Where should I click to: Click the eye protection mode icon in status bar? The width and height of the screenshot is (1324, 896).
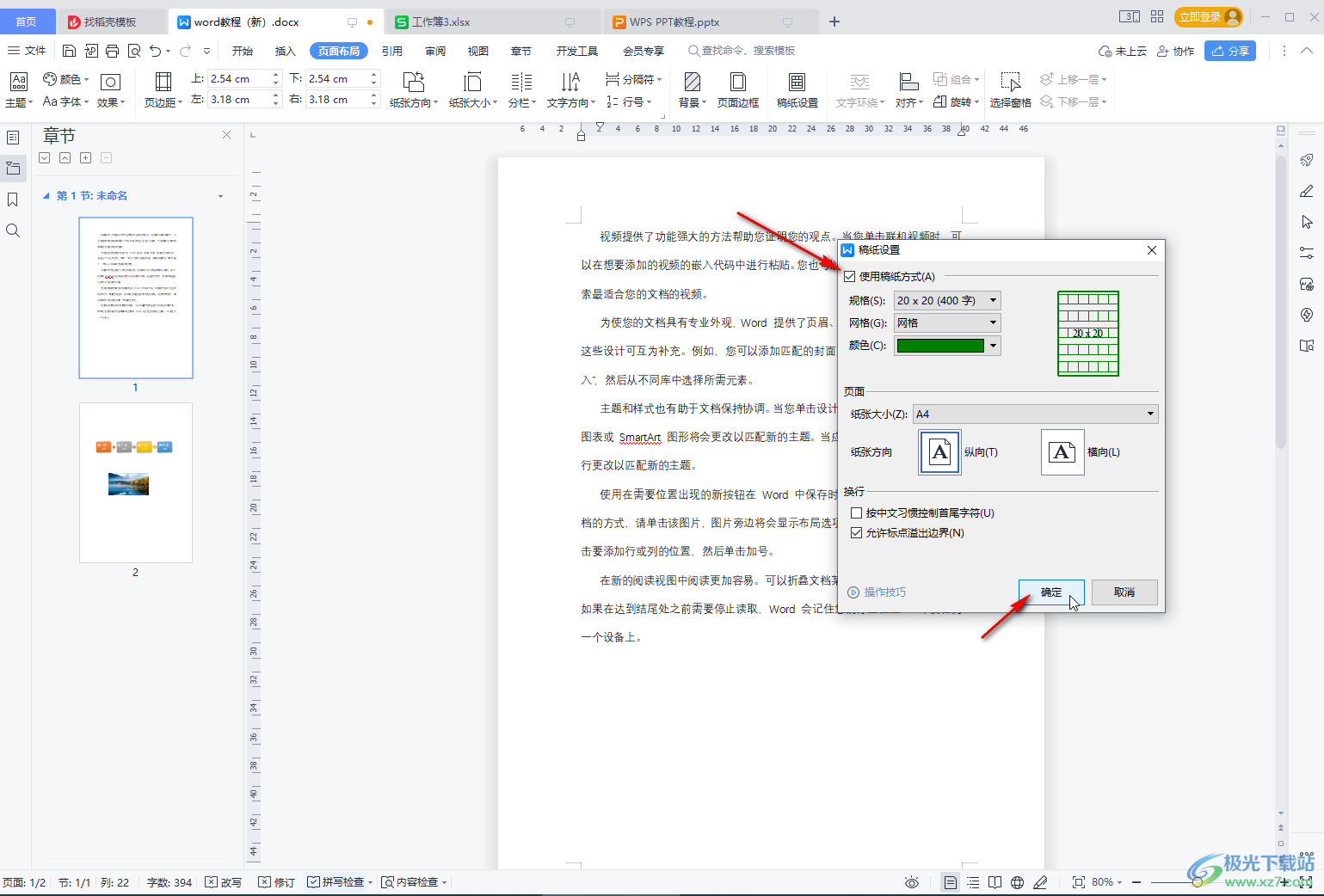pyautogui.click(x=912, y=882)
